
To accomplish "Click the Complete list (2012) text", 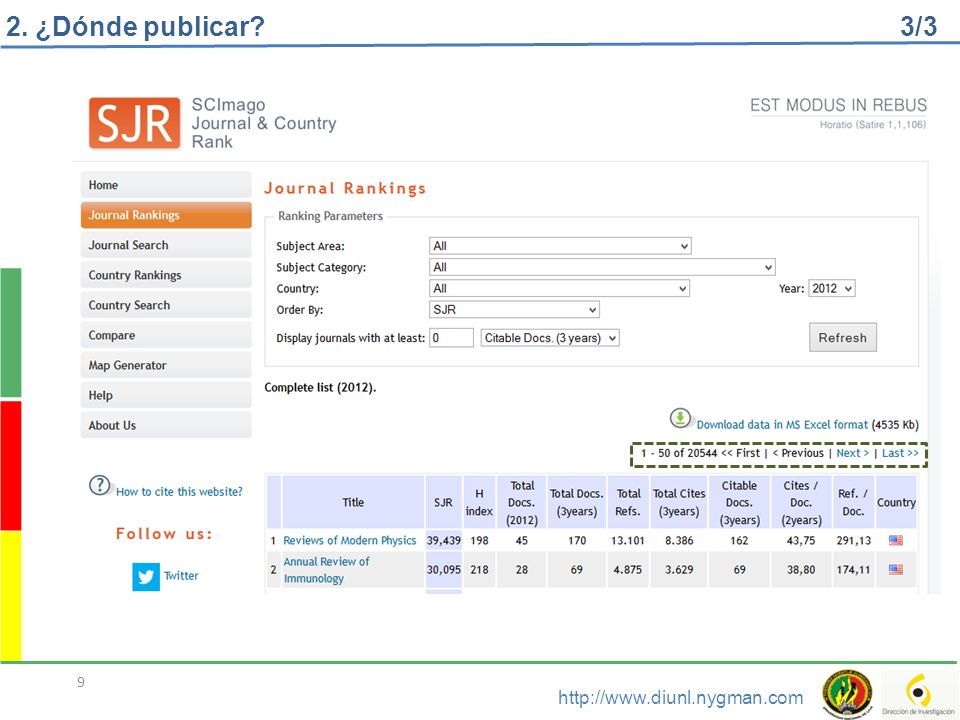I will point(320,388).
